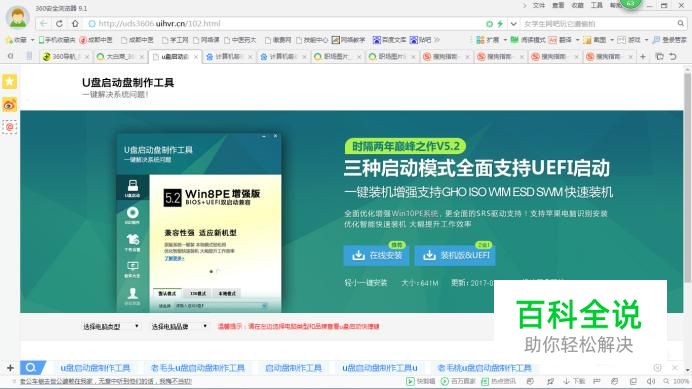Open the 翻译 translate tool
Screen dimensions: 692x389
560,40
